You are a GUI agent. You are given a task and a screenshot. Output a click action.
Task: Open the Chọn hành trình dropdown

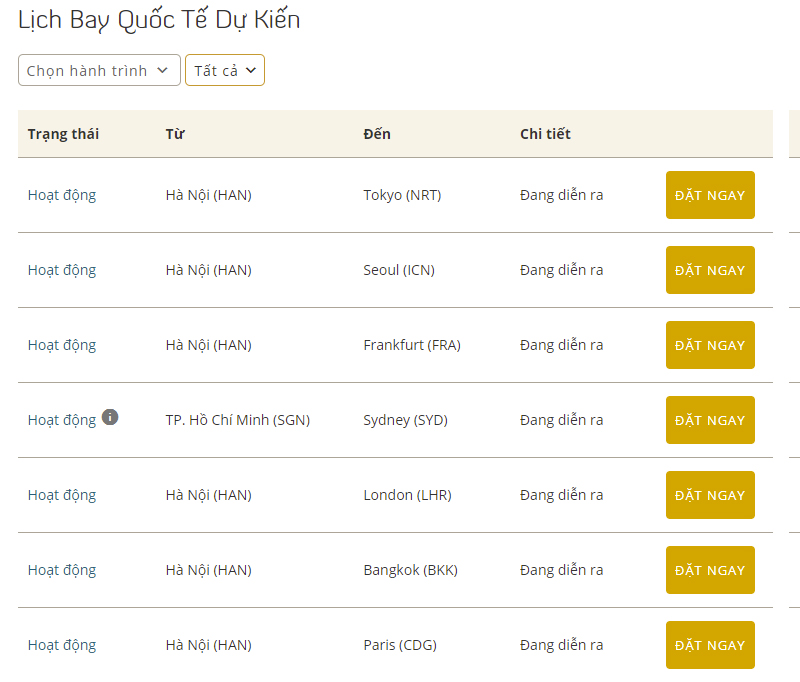[99, 70]
